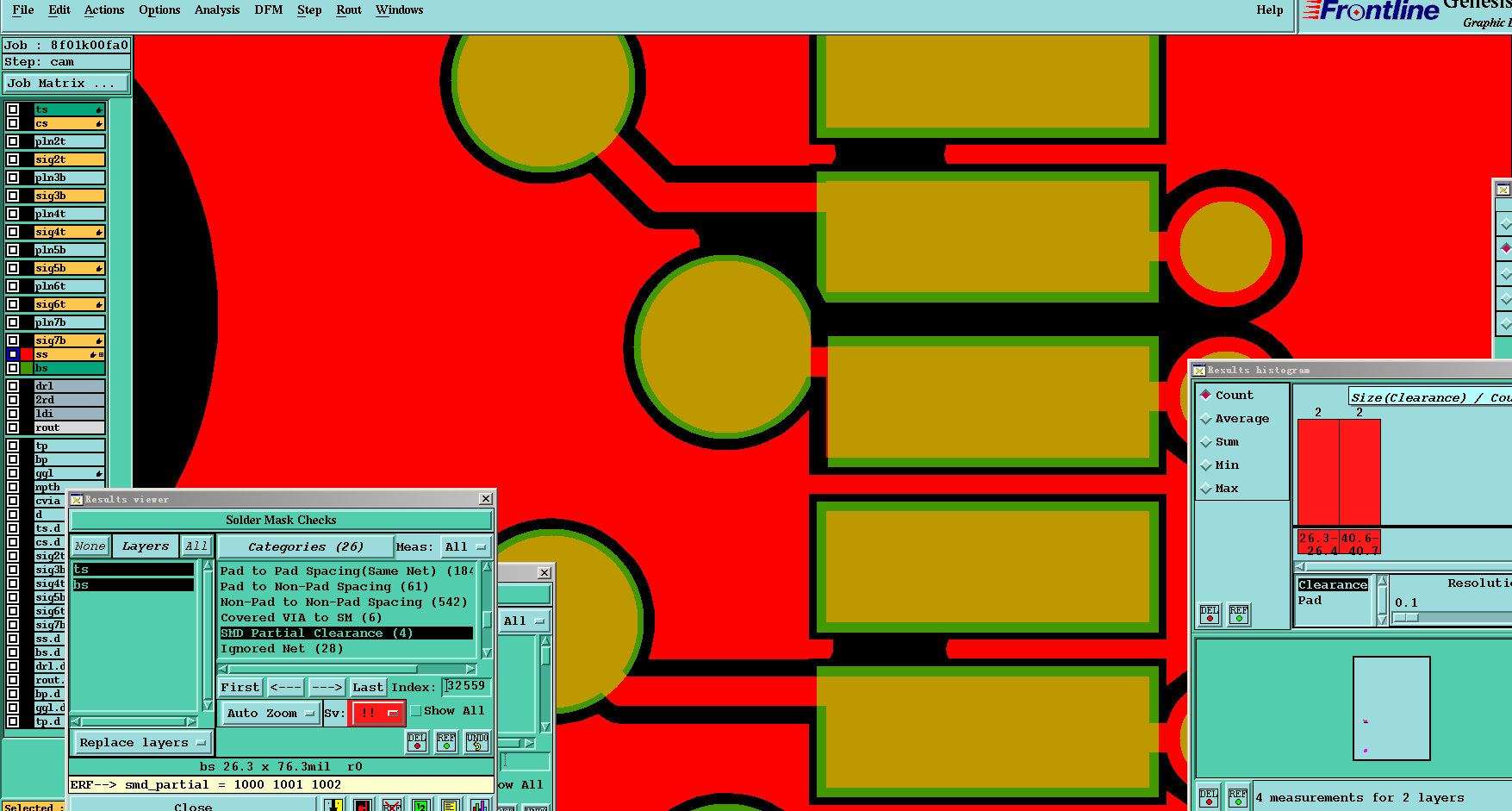The image size is (1512, 811).
Task: Click DEL icon next to measurements status
Action: coord(1209,797)
